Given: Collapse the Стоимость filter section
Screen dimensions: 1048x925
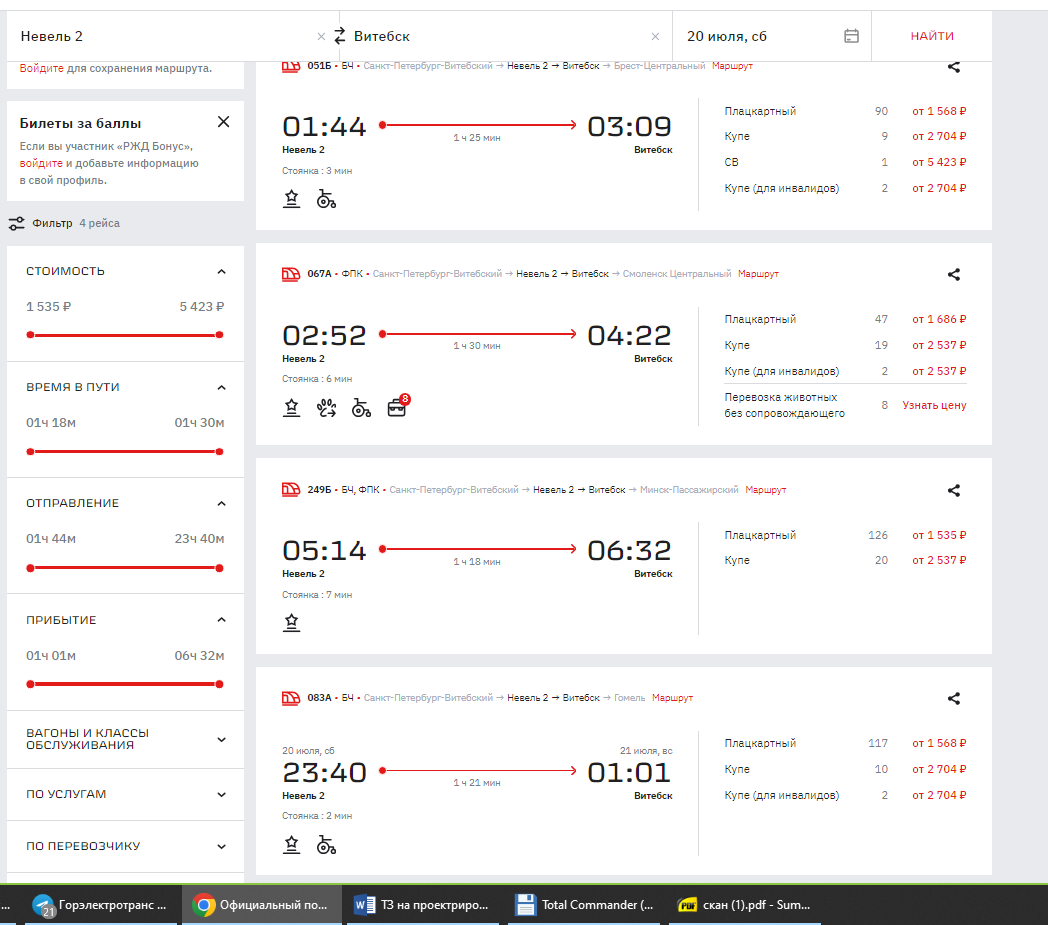Looking at the screenshot, I should pyautogui.click(x=221, y=271).
